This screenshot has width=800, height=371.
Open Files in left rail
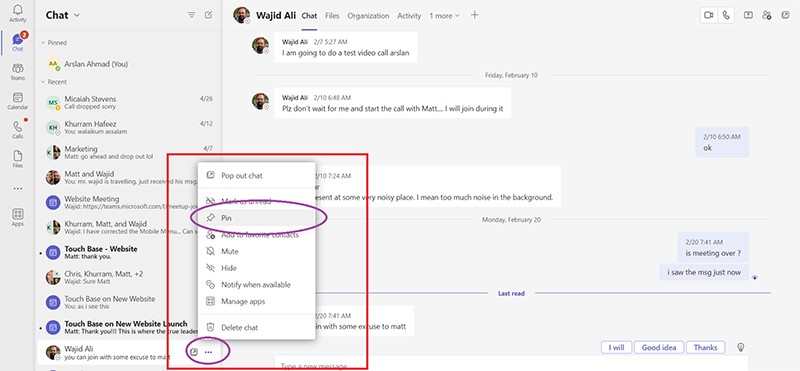tap(17, 159)
